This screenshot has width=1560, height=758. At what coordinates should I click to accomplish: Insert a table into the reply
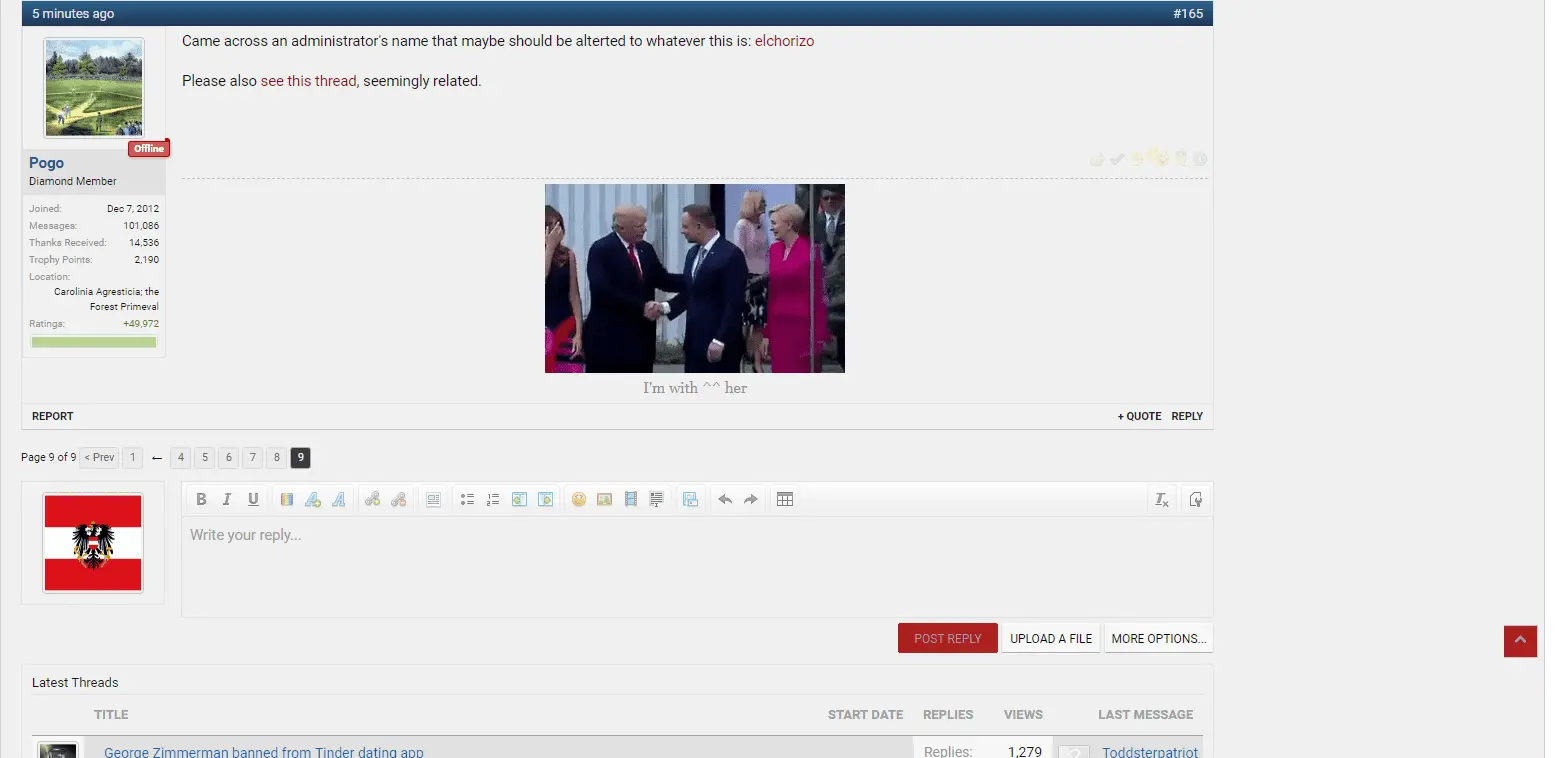[x=785, y=500]
